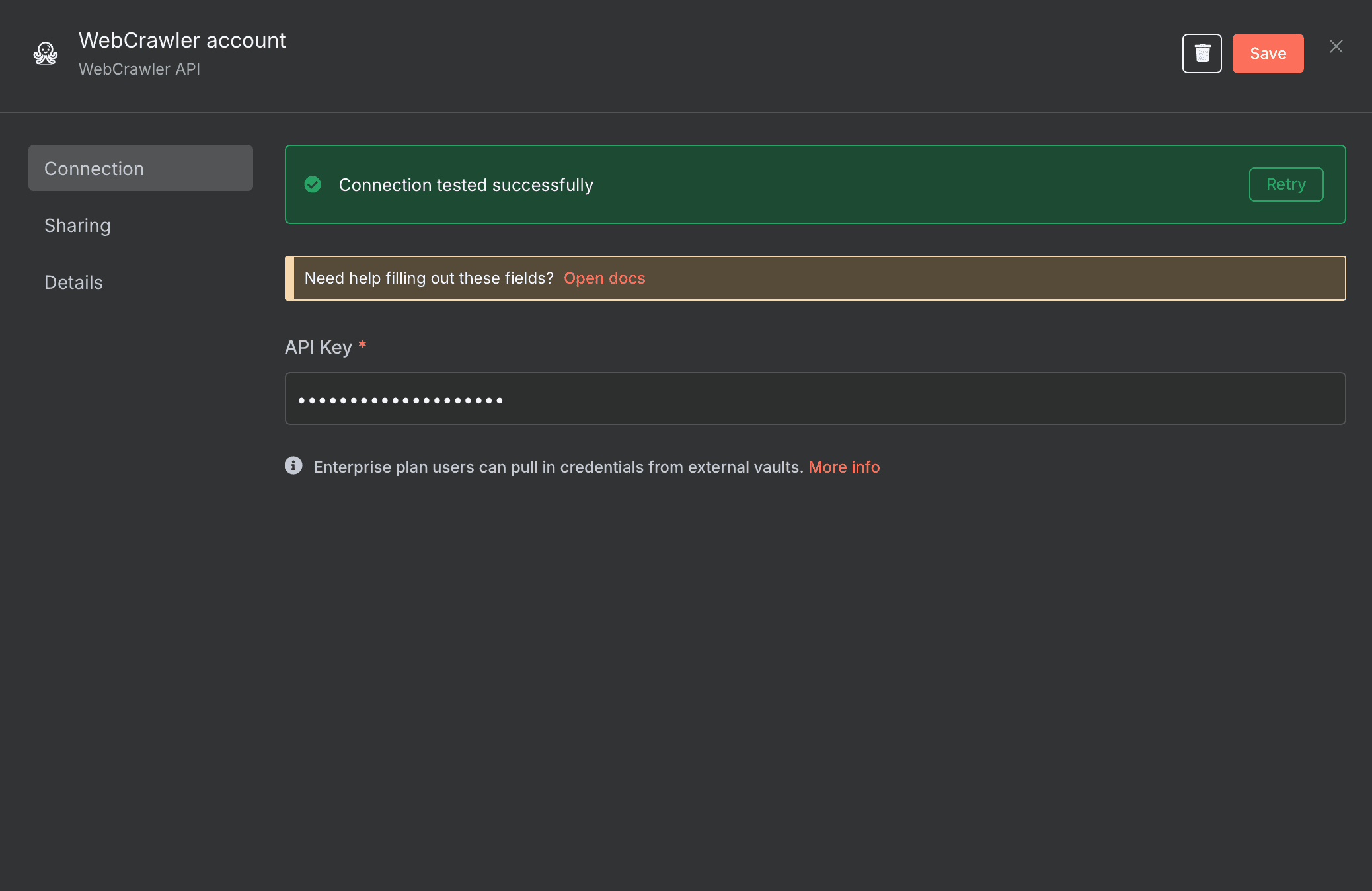Click the delete credential trash icon

coord(1201,54)
